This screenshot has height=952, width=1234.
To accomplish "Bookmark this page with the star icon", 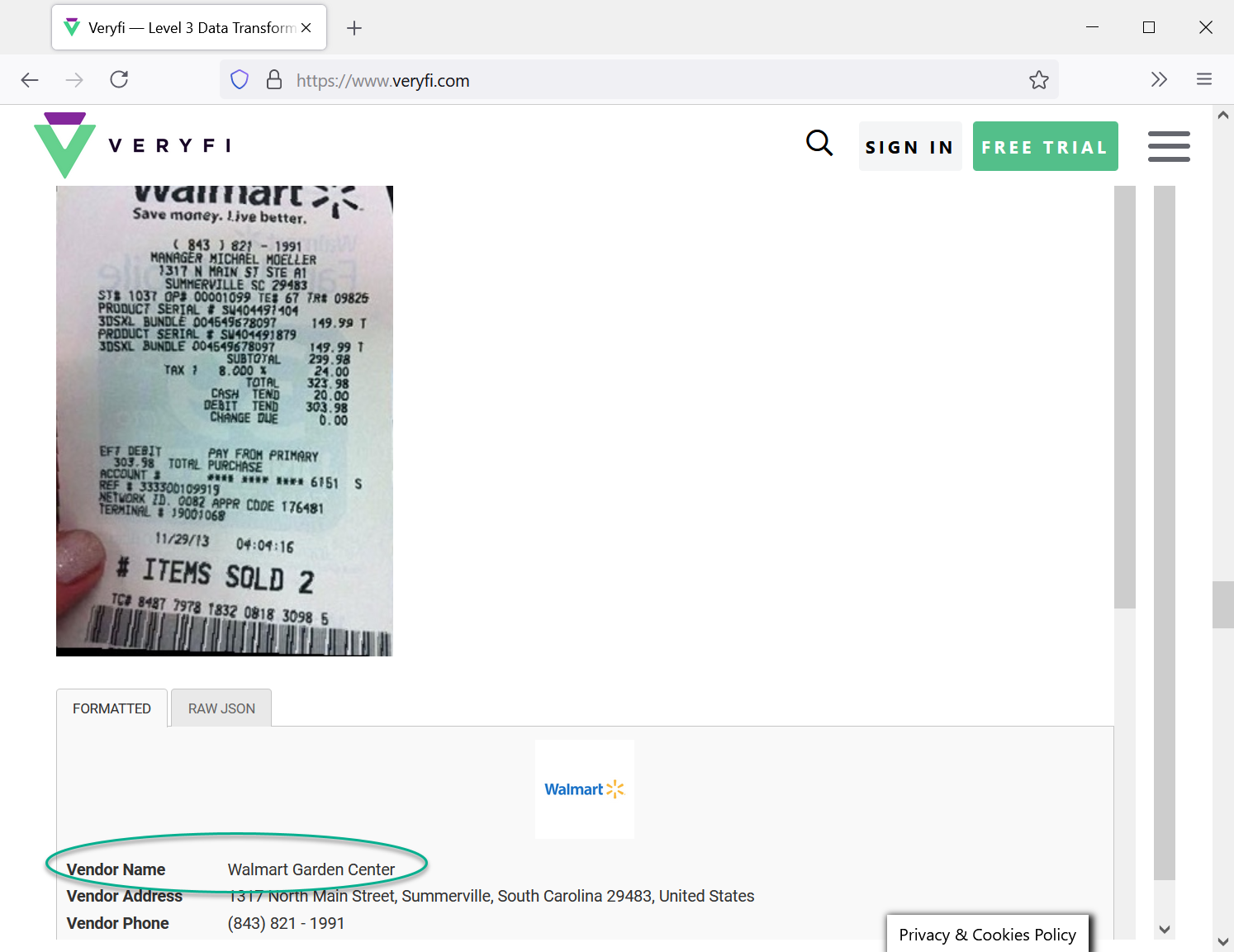I will tap(1038, 80).
